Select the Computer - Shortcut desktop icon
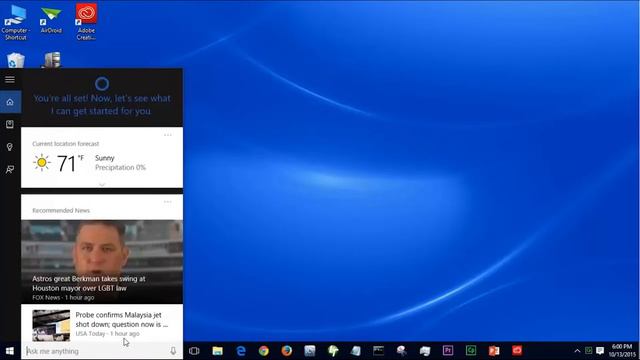 16,21
